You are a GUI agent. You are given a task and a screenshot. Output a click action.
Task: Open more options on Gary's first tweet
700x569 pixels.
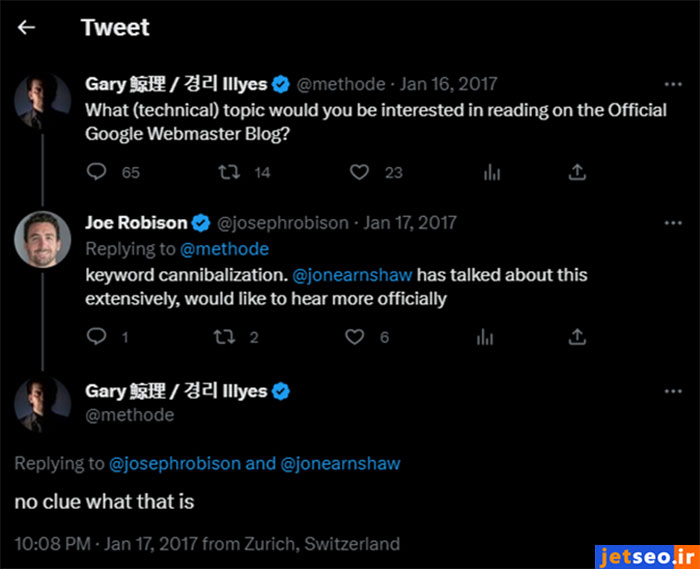[x=674, y=85]
